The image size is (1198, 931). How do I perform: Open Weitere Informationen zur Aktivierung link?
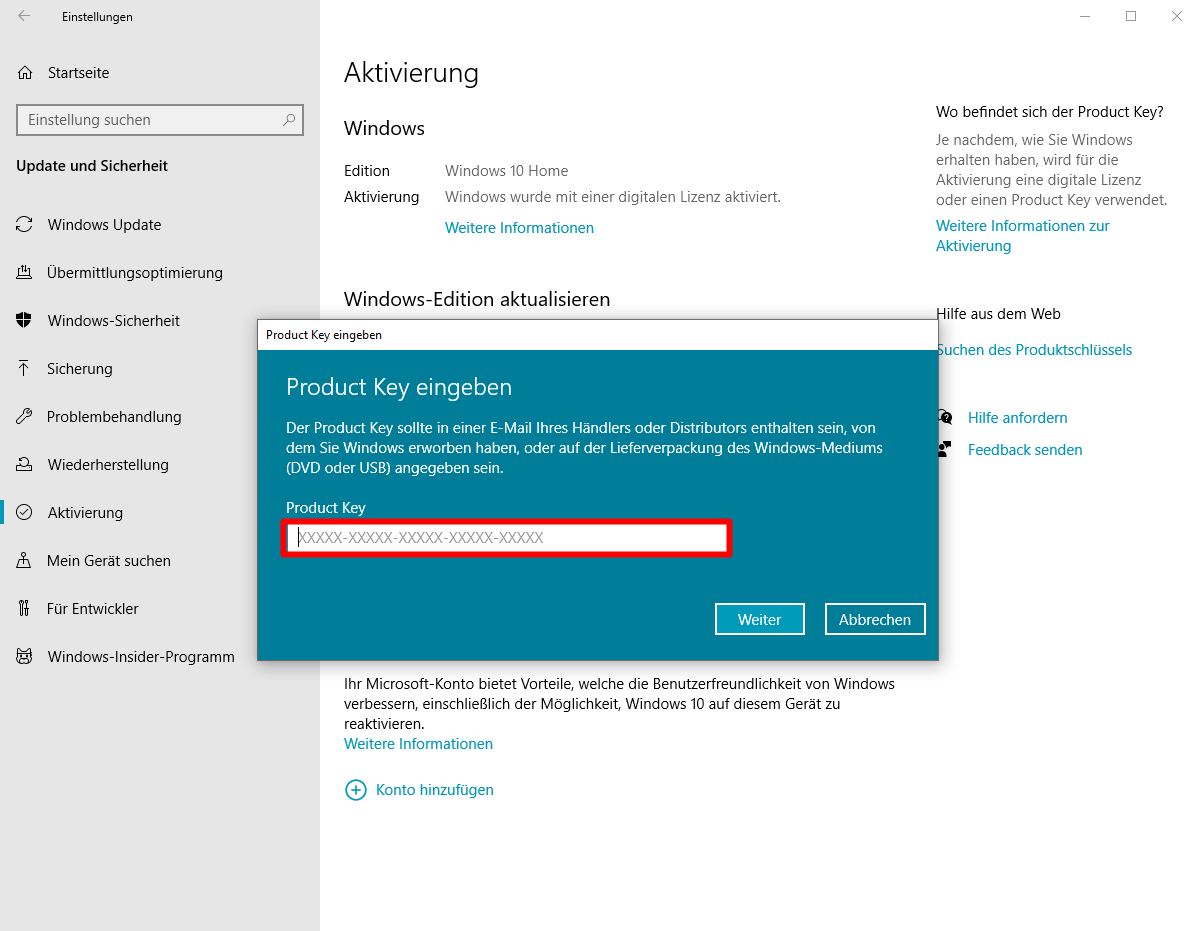[1022, 236]
